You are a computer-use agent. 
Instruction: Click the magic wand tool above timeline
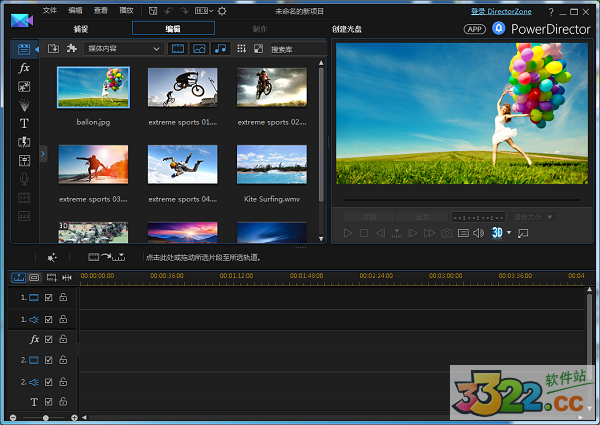coord(52,258)
